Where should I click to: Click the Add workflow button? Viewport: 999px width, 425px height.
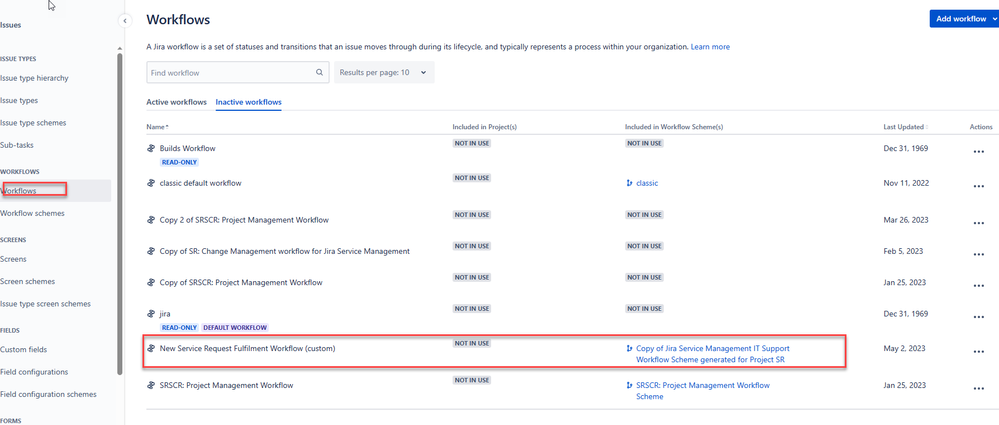[x=961, y=18]
